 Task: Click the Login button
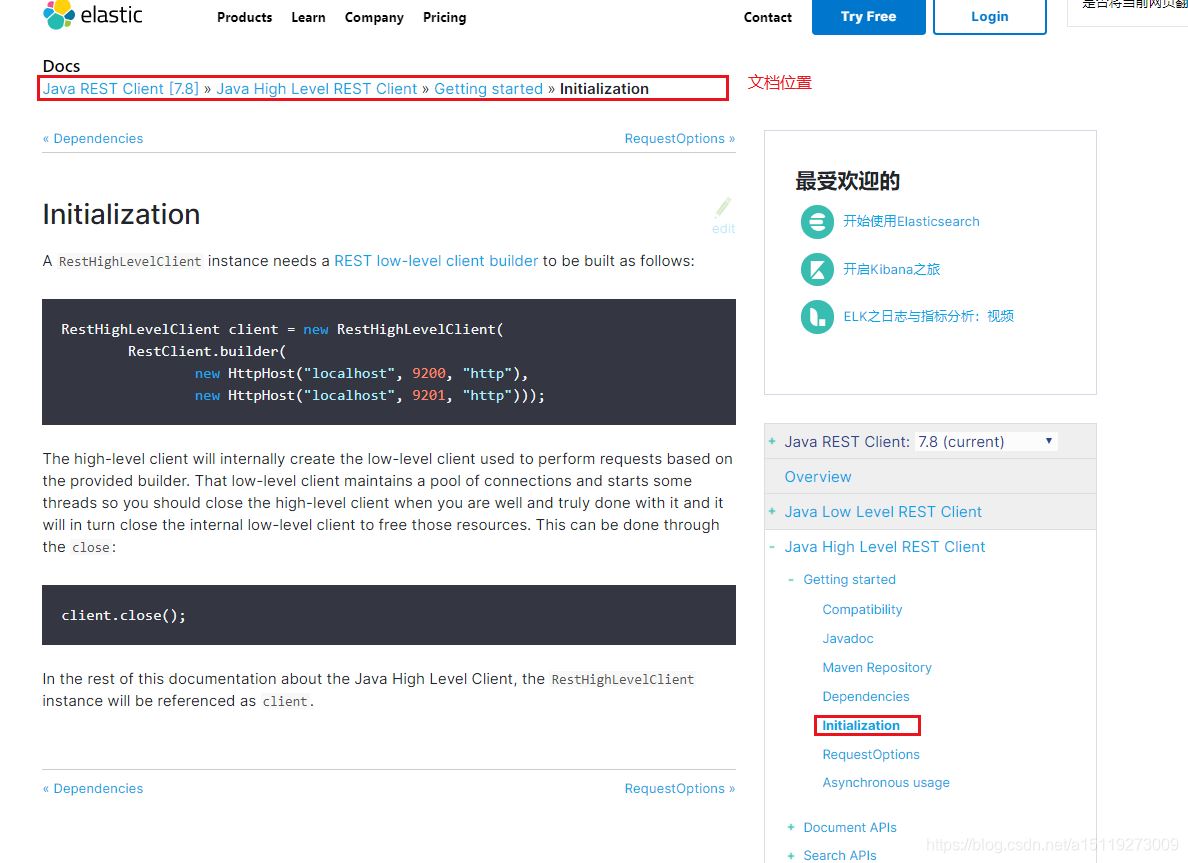point(989,17)
